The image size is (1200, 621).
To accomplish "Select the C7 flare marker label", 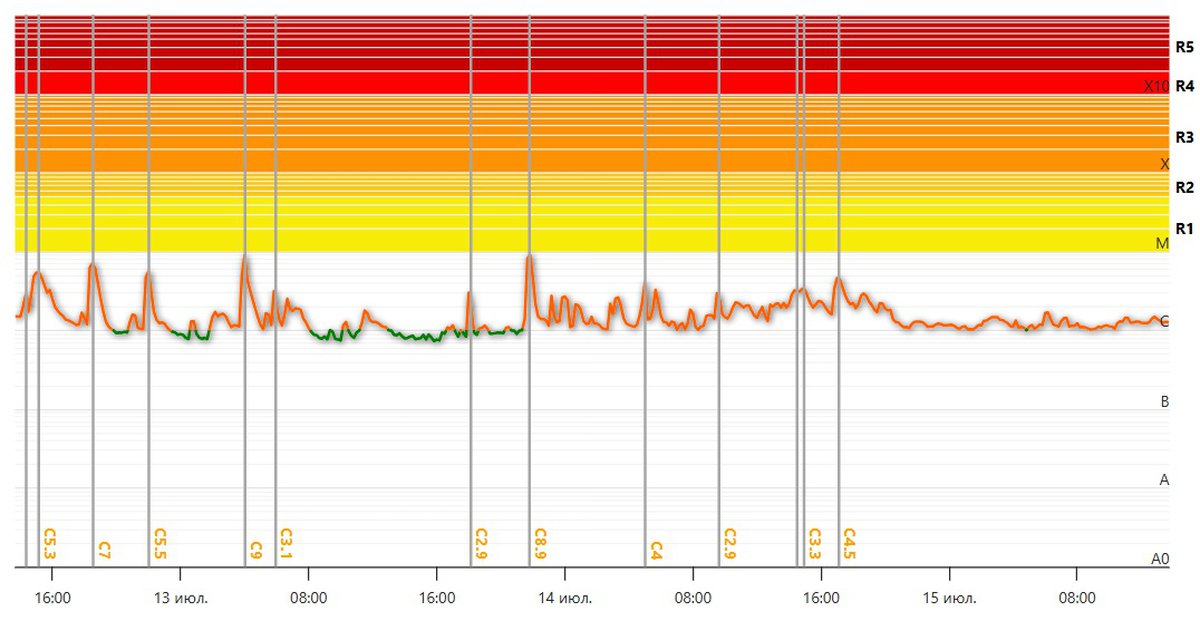I will [x=104, y=549].
